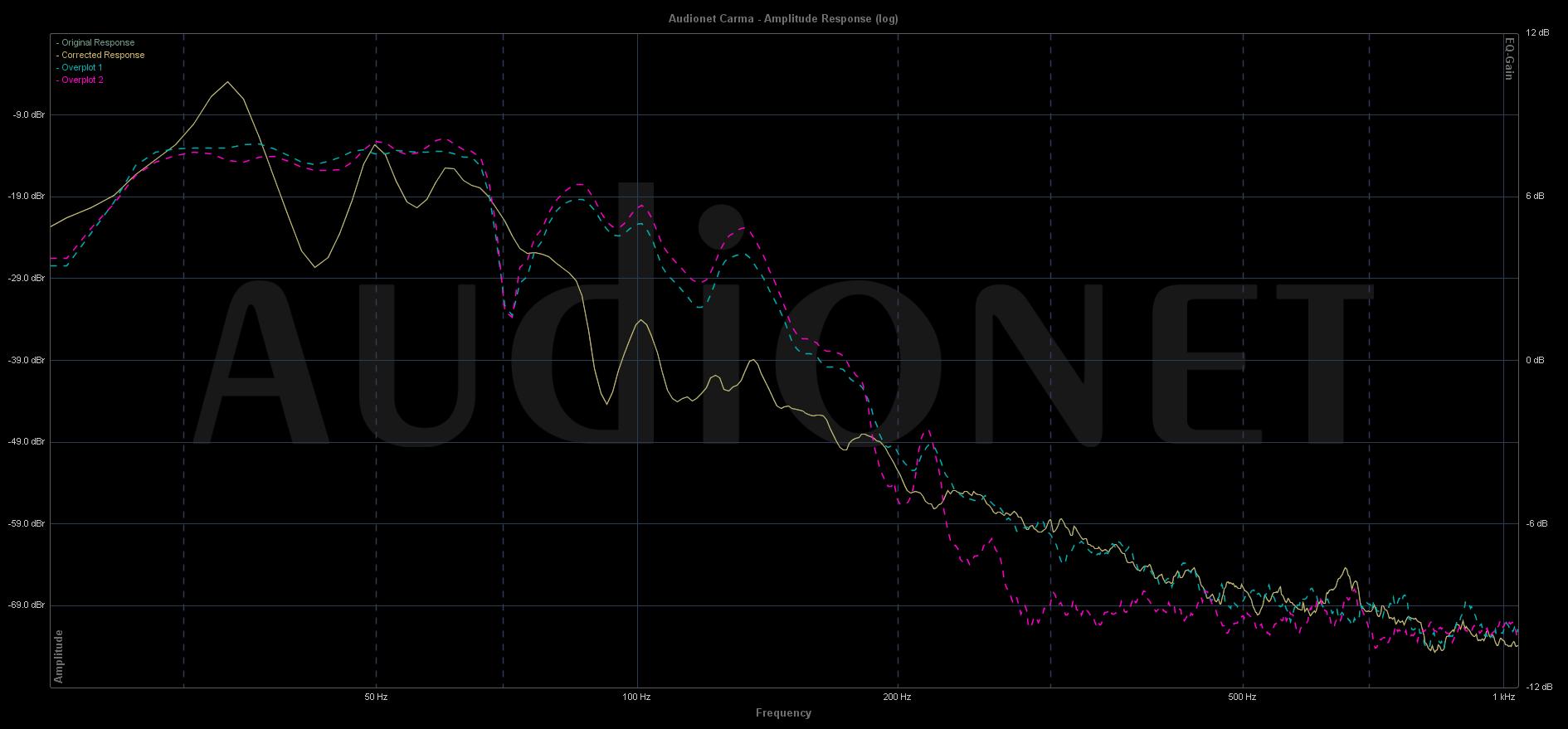
Task: Click the 12 dB EQ gain label
Action: click(1537, 33)
